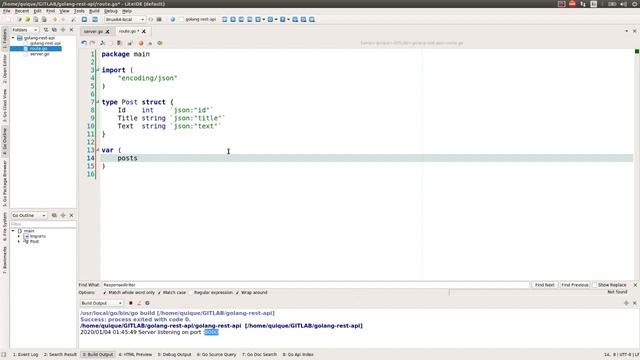
Task: Click the paste icon in editor toolbar
Action: pos(119,43)
